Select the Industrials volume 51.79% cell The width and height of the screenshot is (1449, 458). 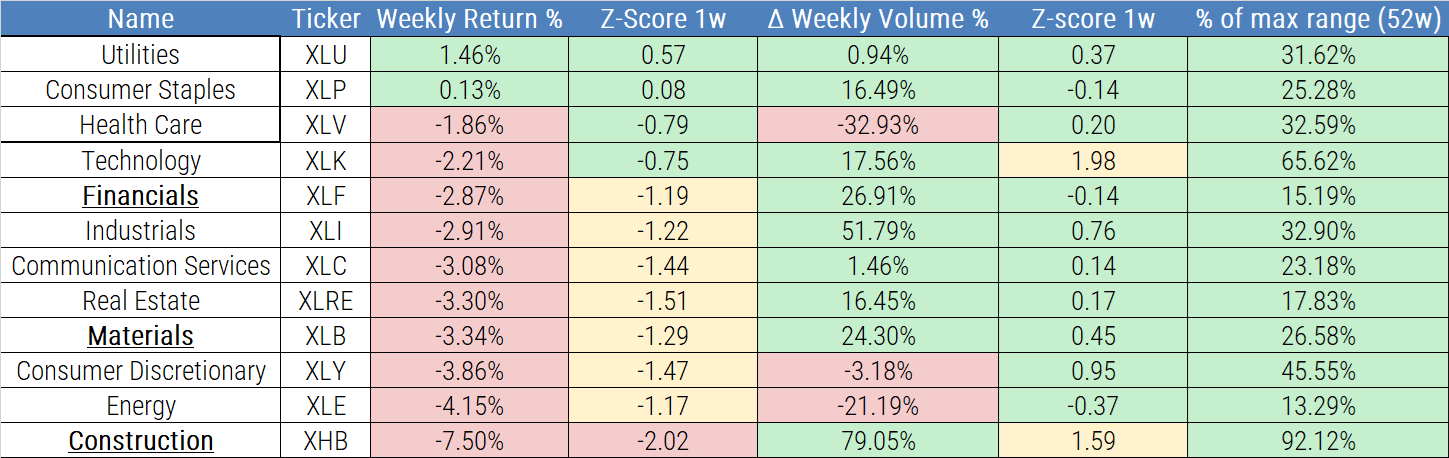[x=877, y=231]
